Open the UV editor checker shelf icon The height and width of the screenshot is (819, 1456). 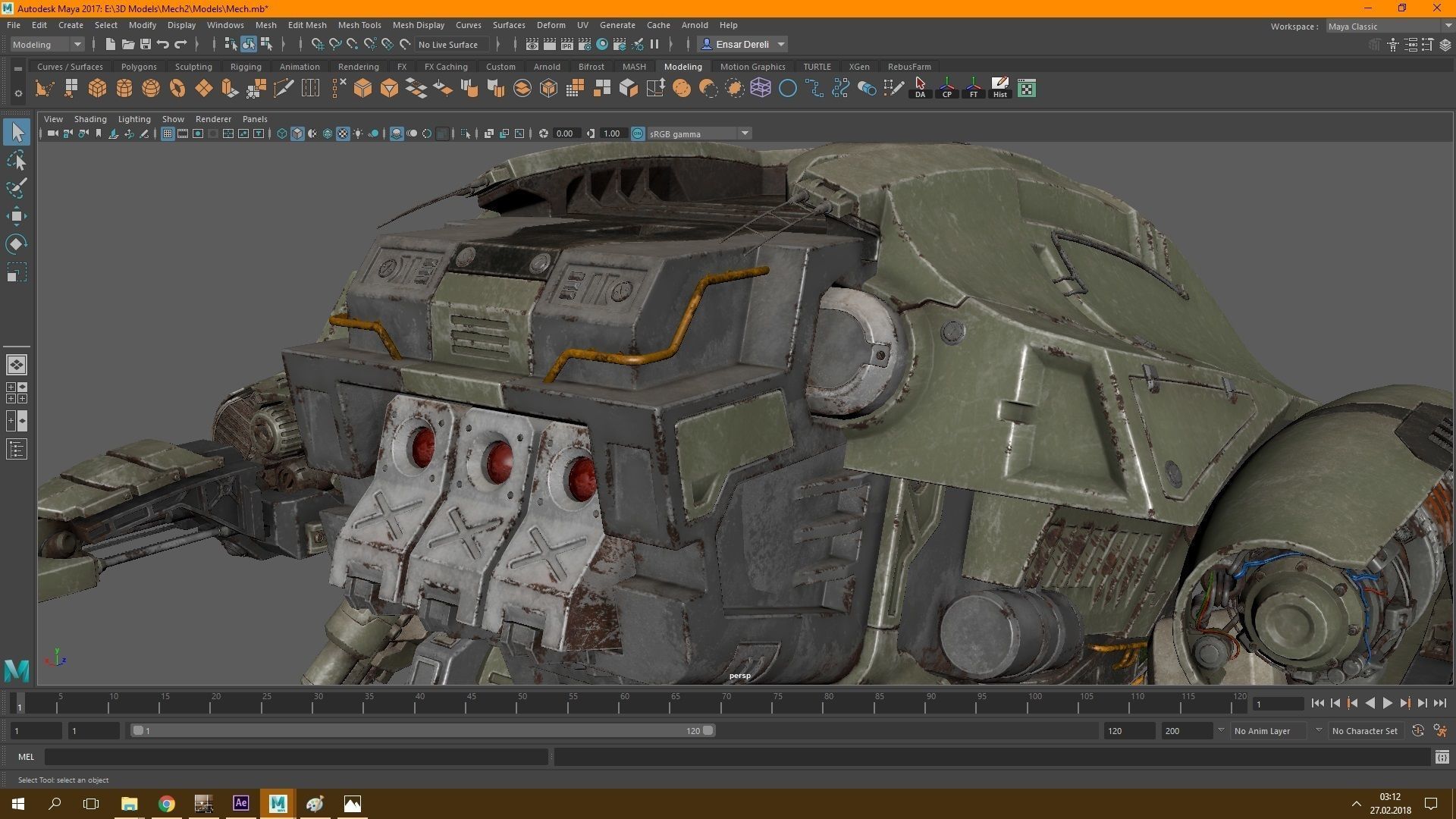point(1027,89)
